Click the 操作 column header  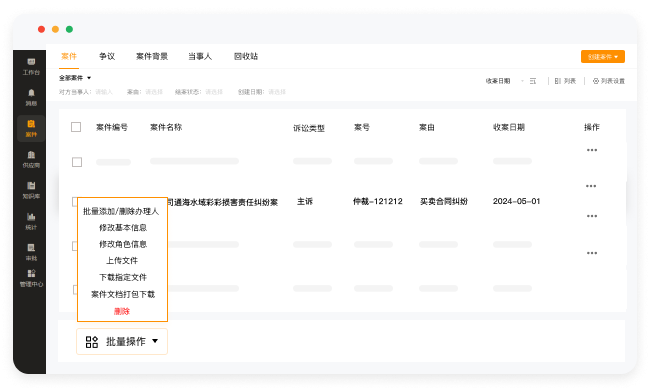(x=591, y=128)
